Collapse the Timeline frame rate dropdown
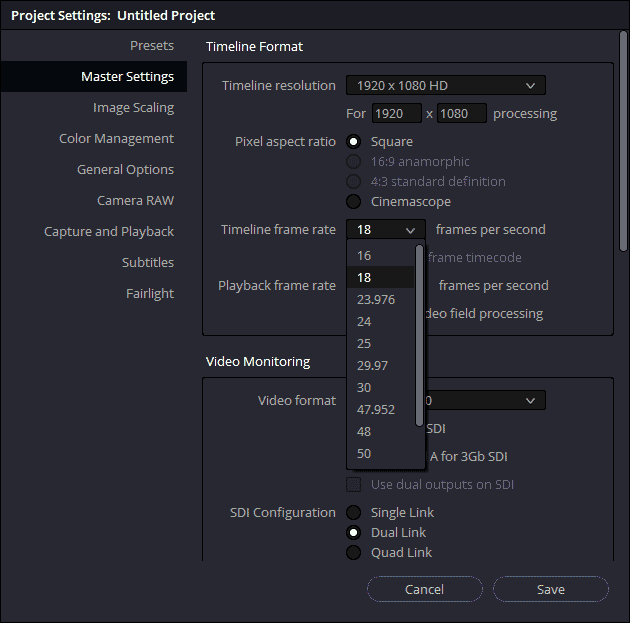Image resolution: width=630 pixels, height=623 pixels. [386, 229]
